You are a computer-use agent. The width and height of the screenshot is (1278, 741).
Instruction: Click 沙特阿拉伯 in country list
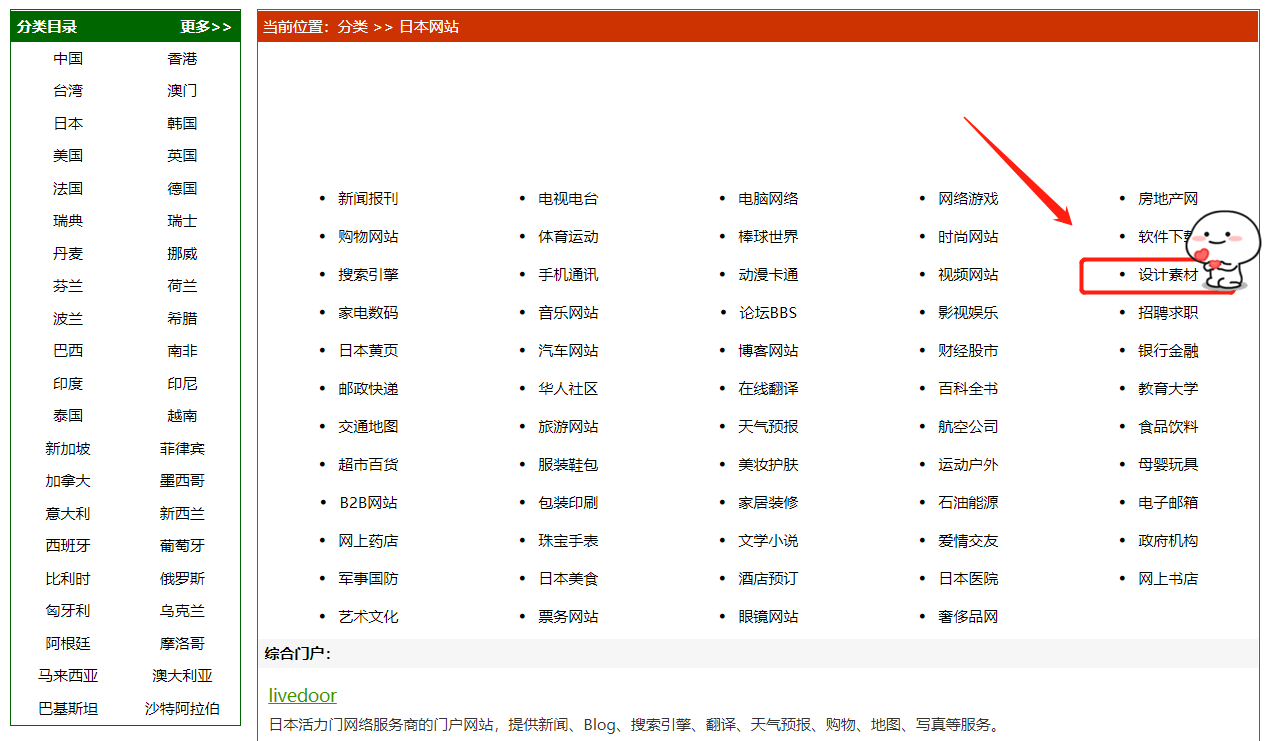point(182,709)
